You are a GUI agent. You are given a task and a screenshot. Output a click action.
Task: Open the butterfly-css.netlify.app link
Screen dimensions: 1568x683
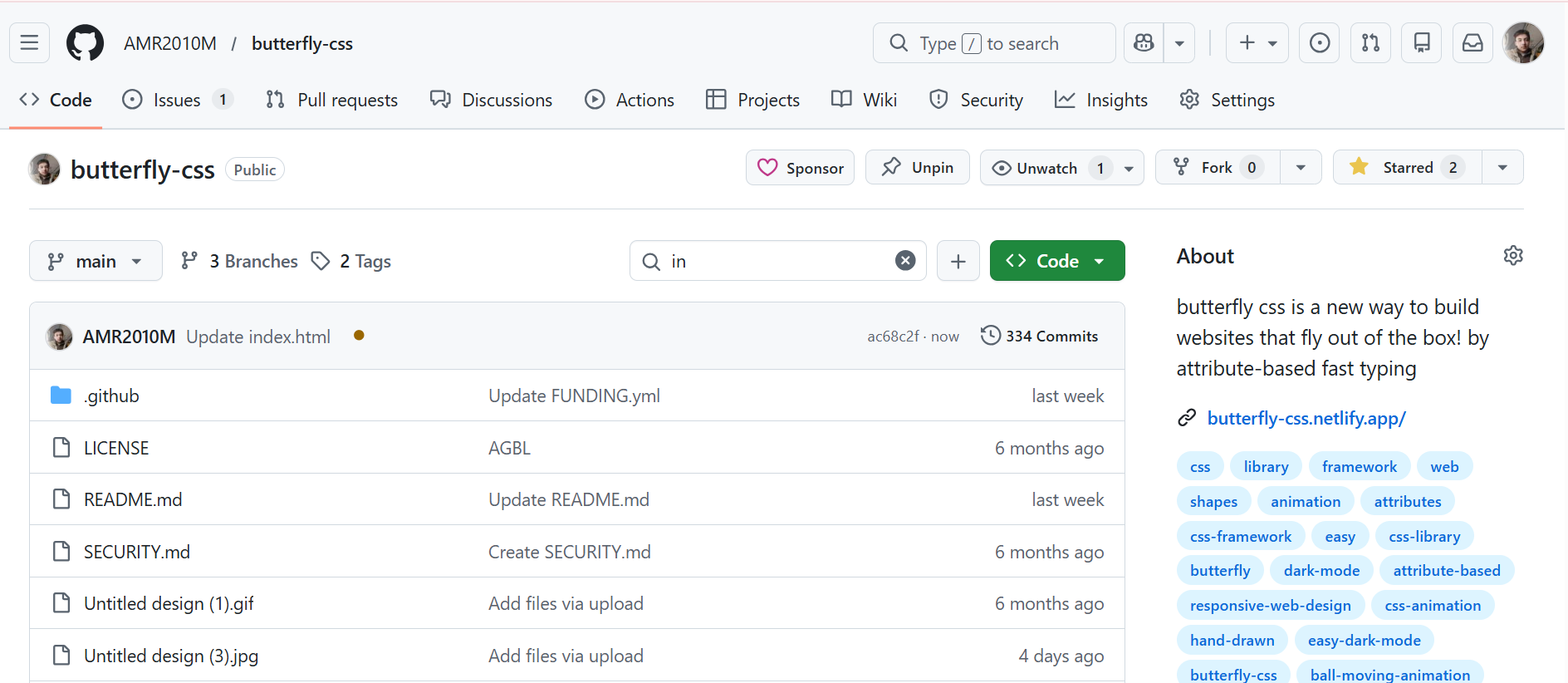click(1306, 418)
